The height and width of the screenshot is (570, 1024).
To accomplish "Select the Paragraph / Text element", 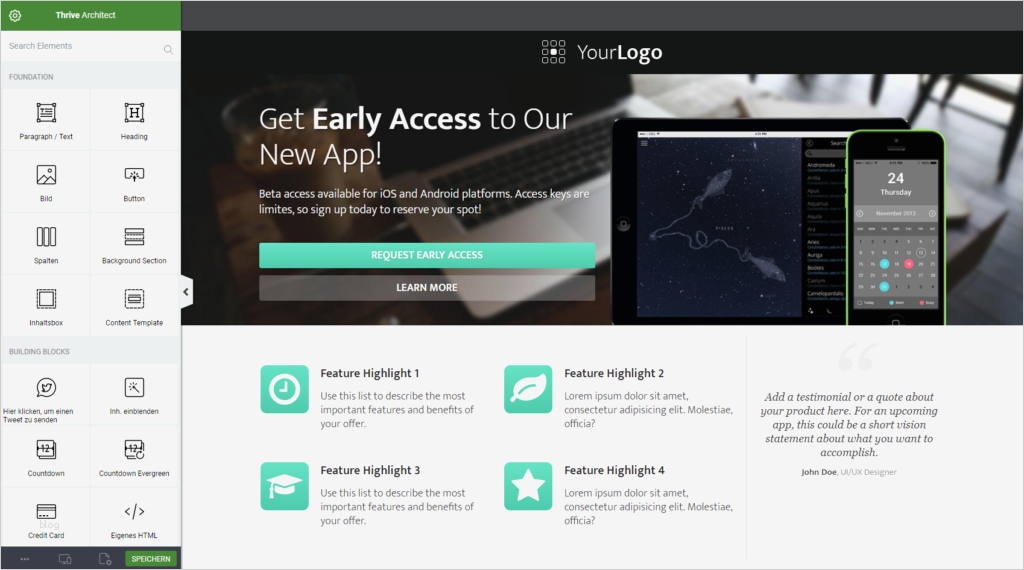I will point(46,120).
